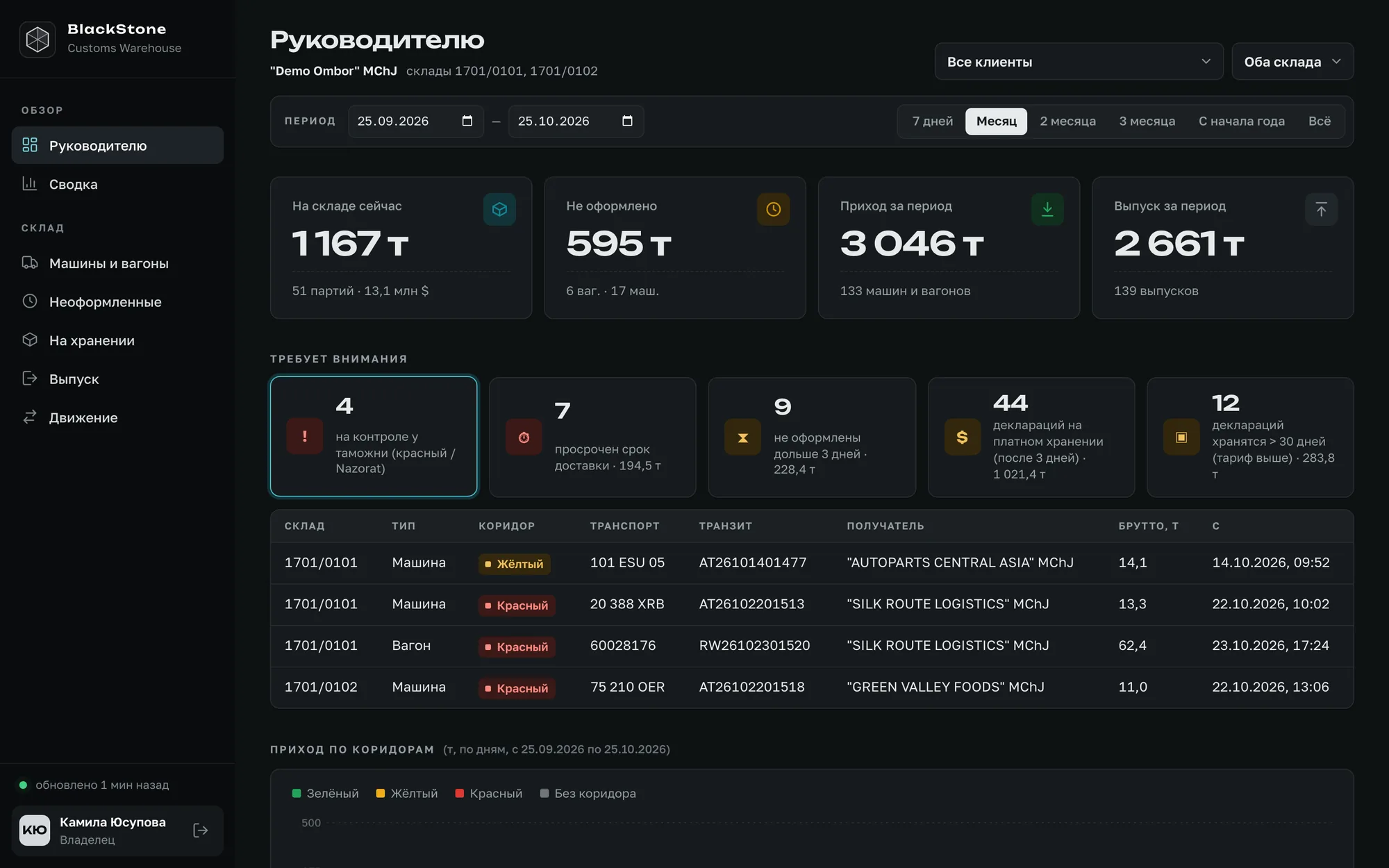Select the С начала года period
Screen dimensions: 1389x868
click(1241, 121)
